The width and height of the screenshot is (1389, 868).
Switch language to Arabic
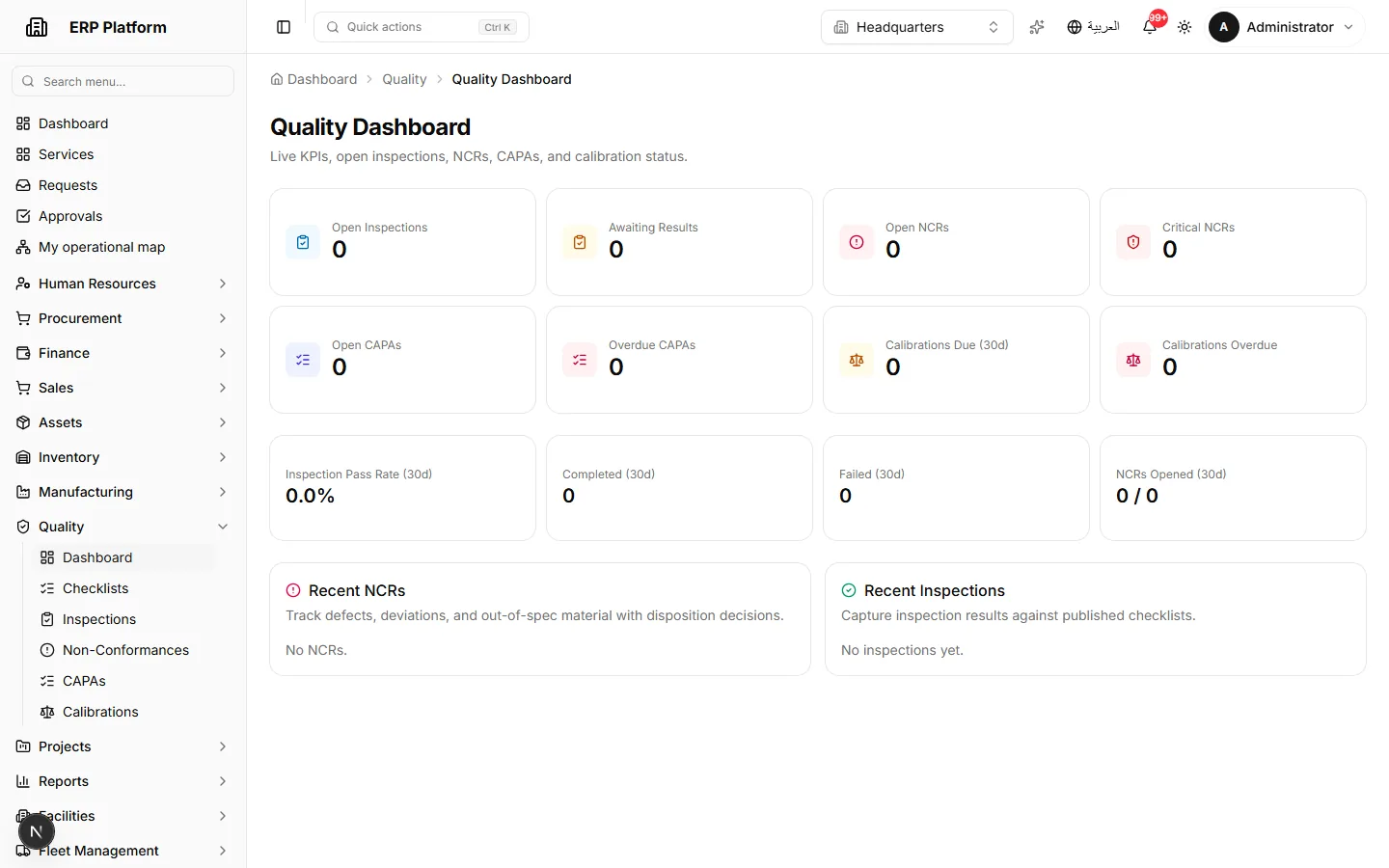(1093, 27)
